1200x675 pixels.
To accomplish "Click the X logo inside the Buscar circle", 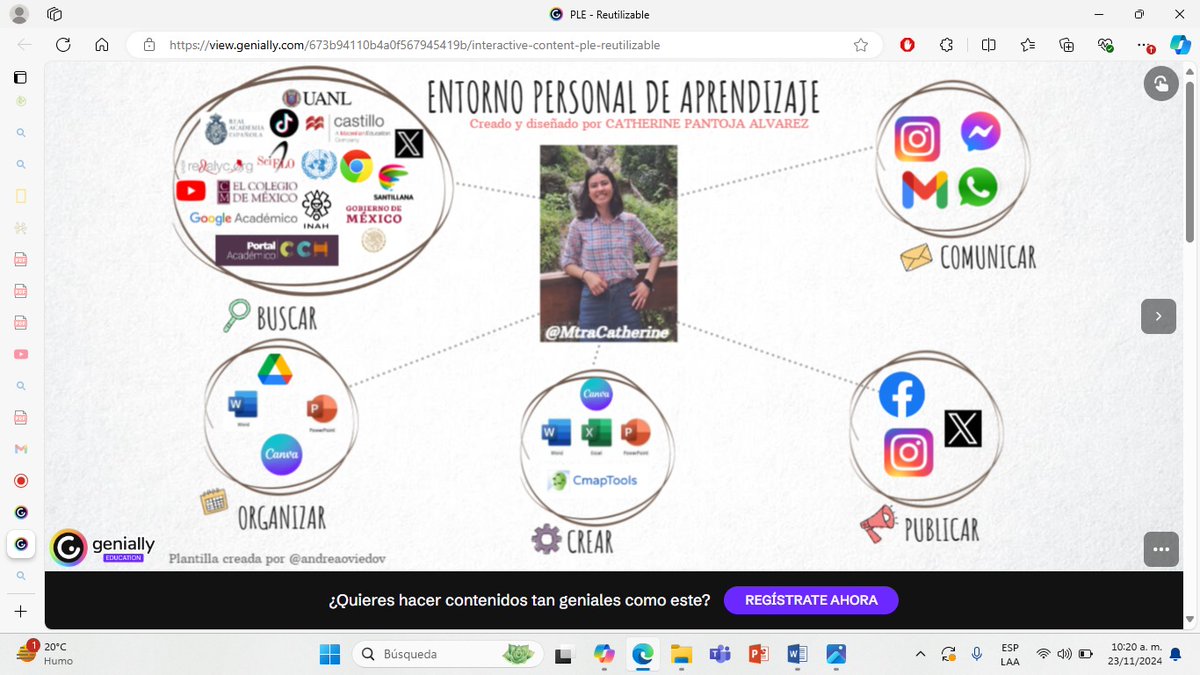I will coord(408,144).
